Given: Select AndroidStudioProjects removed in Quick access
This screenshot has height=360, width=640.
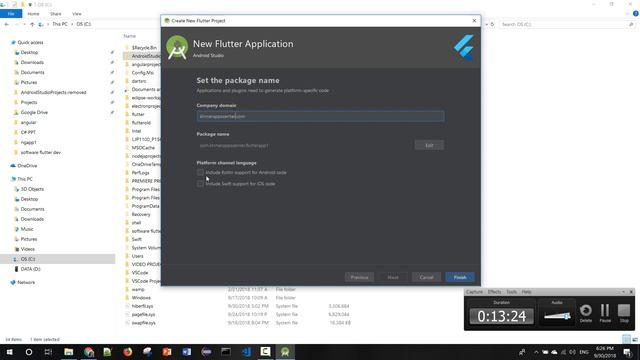Looking at the screenshot, I should coord(53,92).
